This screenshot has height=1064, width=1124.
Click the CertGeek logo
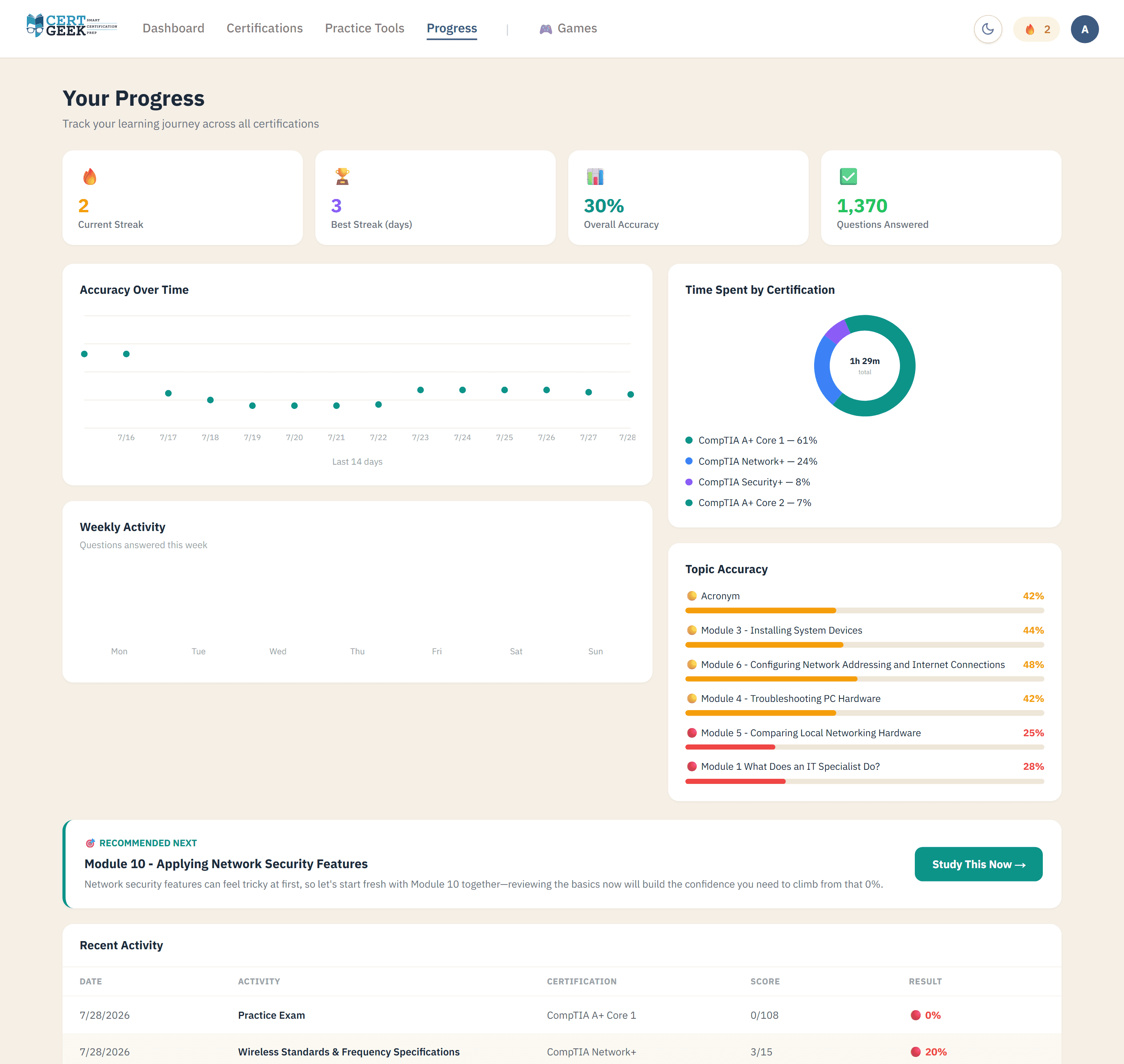tap(71, 25)
